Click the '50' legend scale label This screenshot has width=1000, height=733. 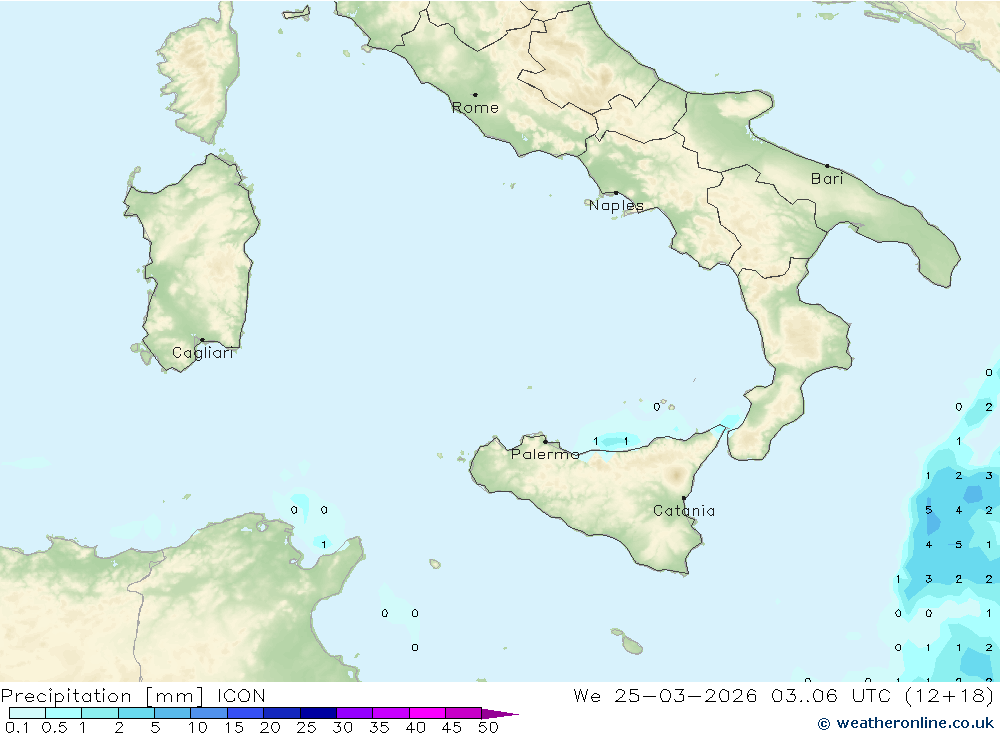tap(488, 727)
